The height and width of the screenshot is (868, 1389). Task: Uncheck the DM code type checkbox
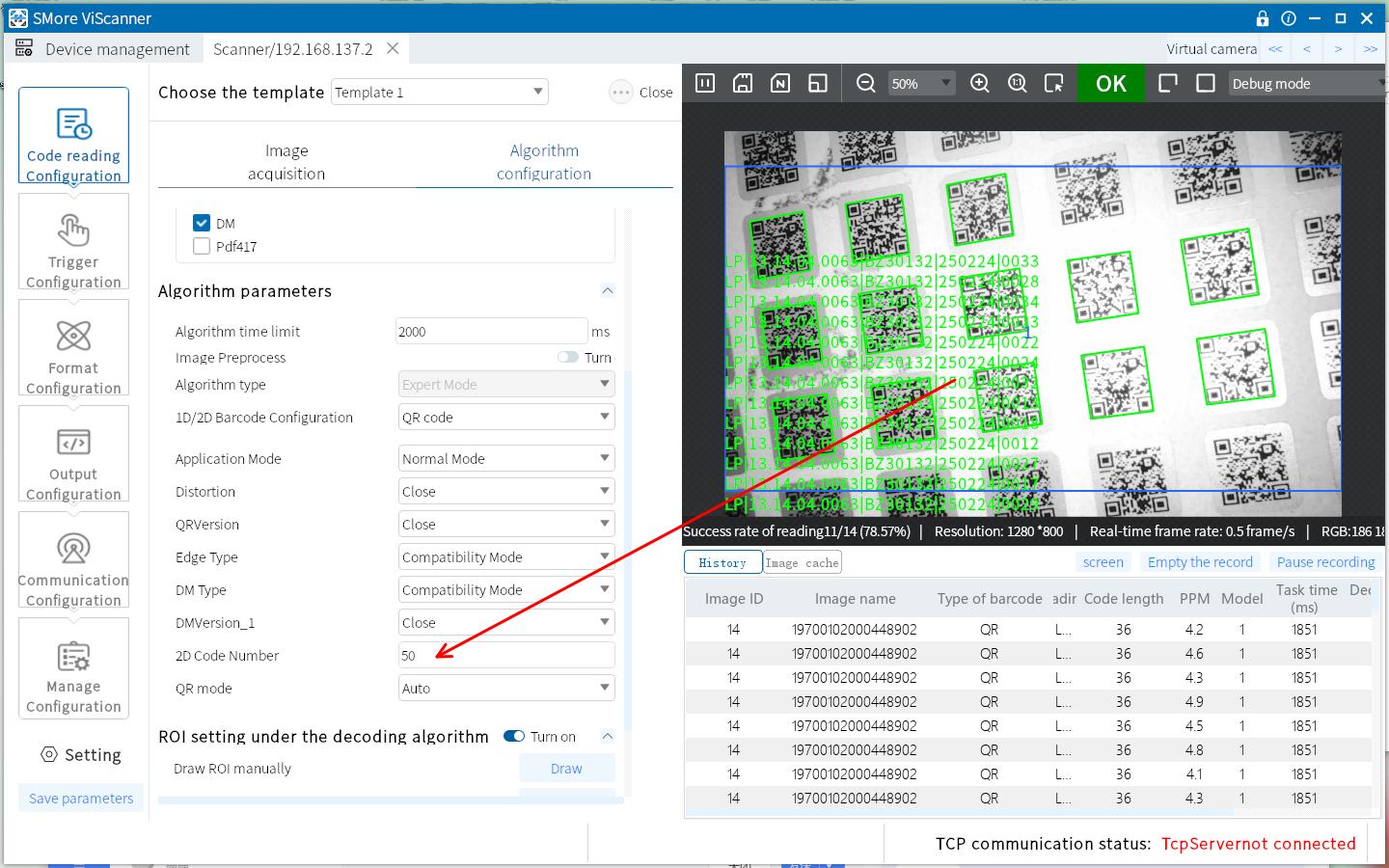coord(202,223)
